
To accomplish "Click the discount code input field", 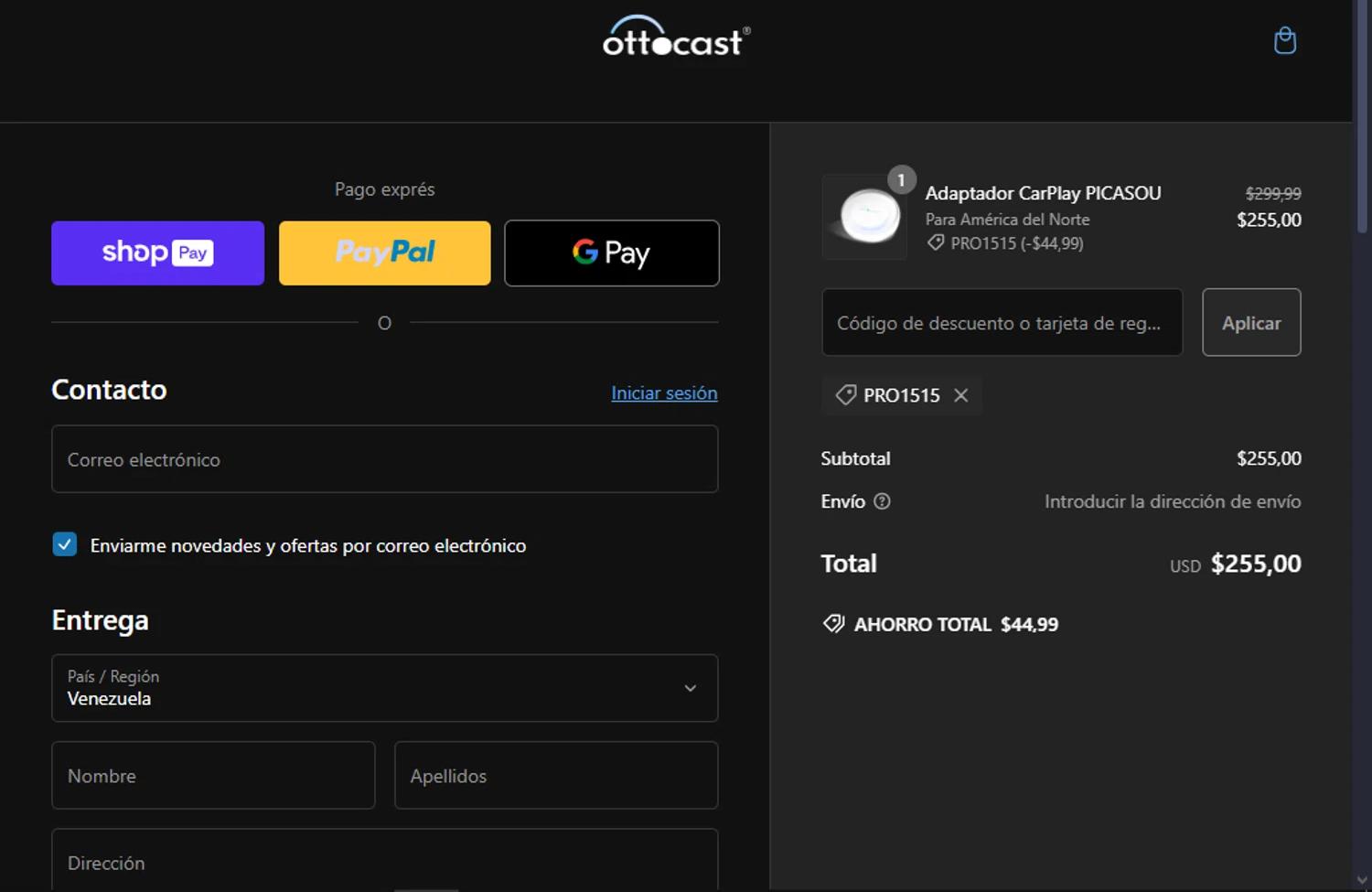I will [x=1002, y=322].
